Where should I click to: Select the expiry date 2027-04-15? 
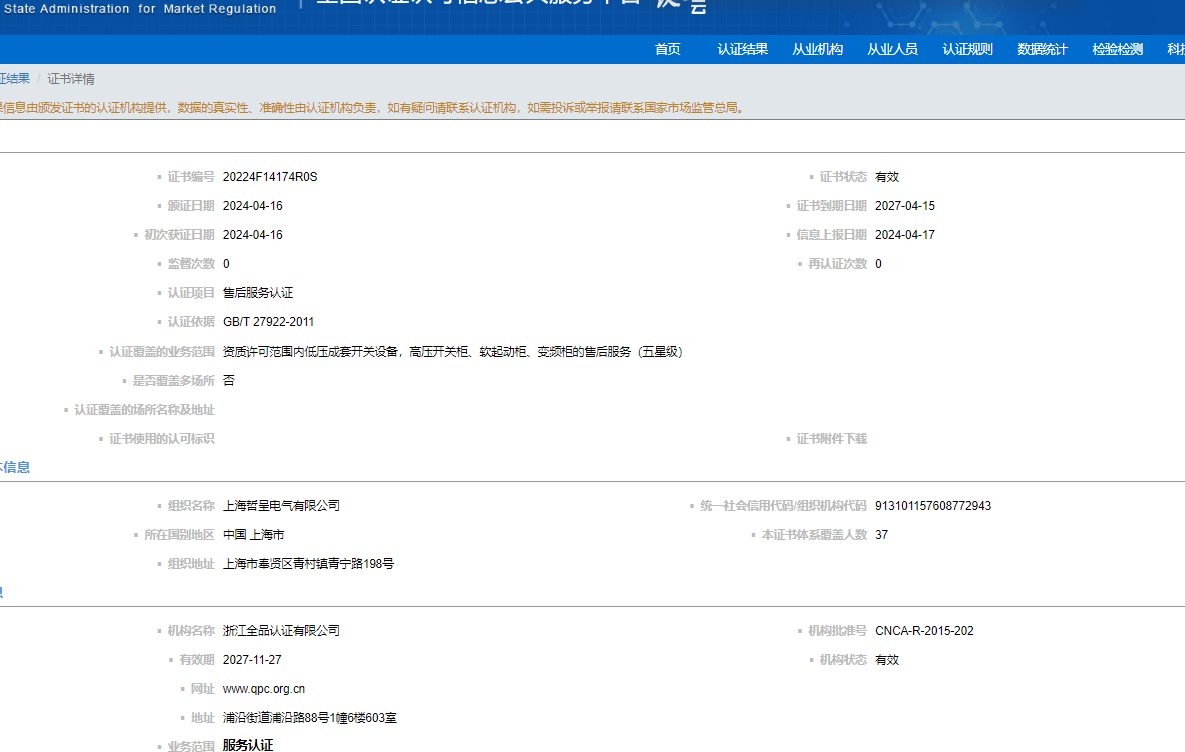pyautogui.click(x=905, y=206)
